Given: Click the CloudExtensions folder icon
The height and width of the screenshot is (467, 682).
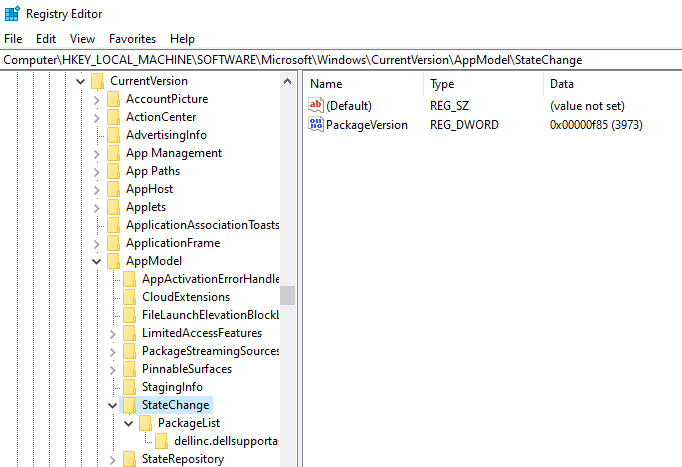Looking at the screenshot, I should [130, 297].
